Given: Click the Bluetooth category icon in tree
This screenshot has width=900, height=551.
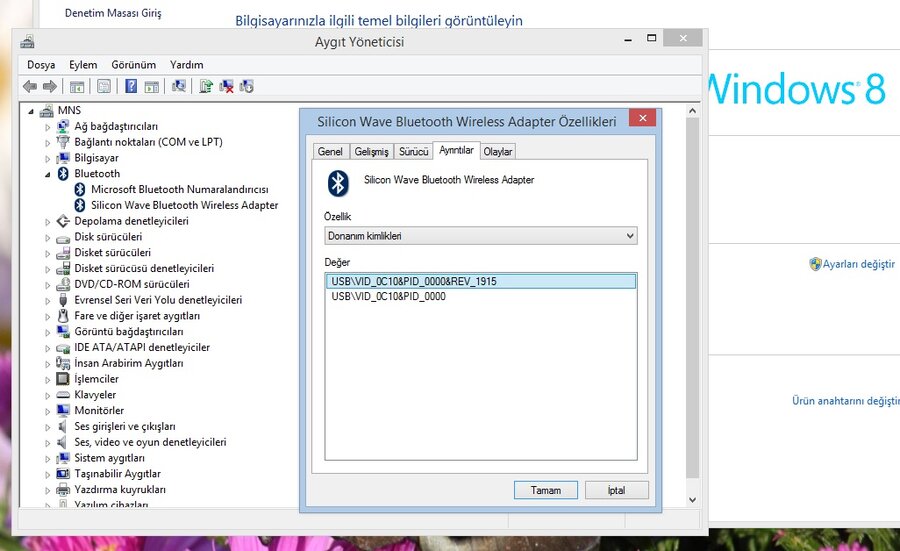Looking at the screenshot, I should point(63,173).
